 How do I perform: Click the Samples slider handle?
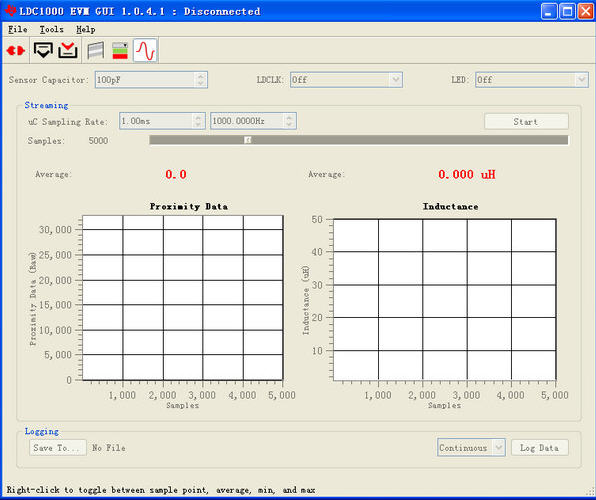click(x=248, y=140)
